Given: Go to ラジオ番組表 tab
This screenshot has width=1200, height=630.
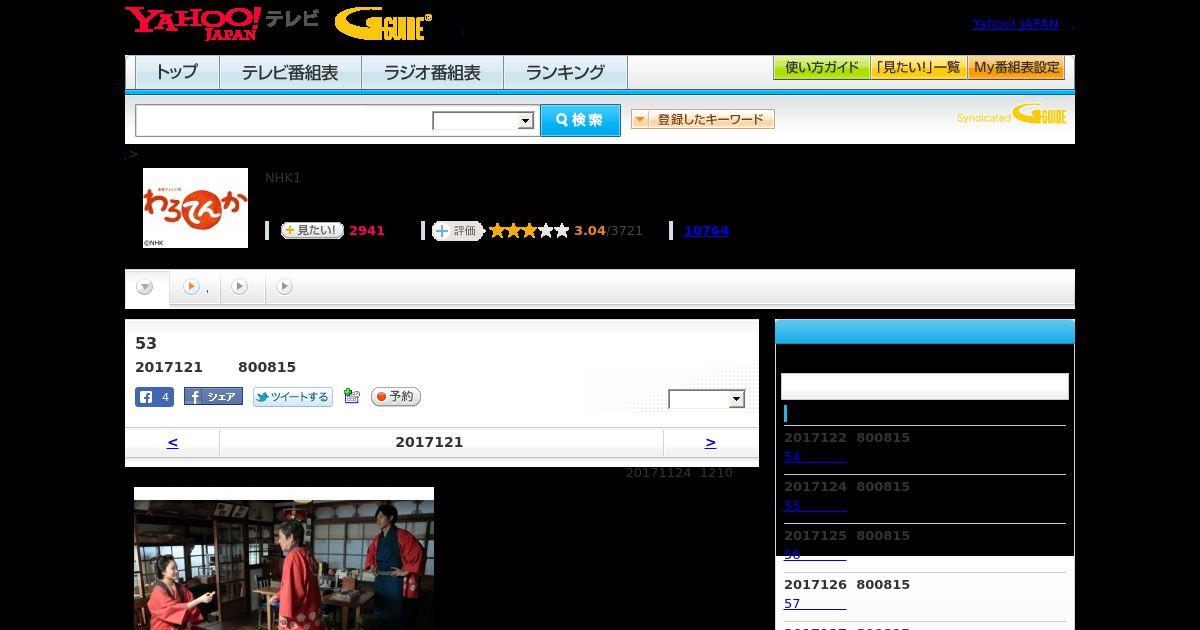Looking at the screenshot, I should pyautogui.click(x=432, y=72).
